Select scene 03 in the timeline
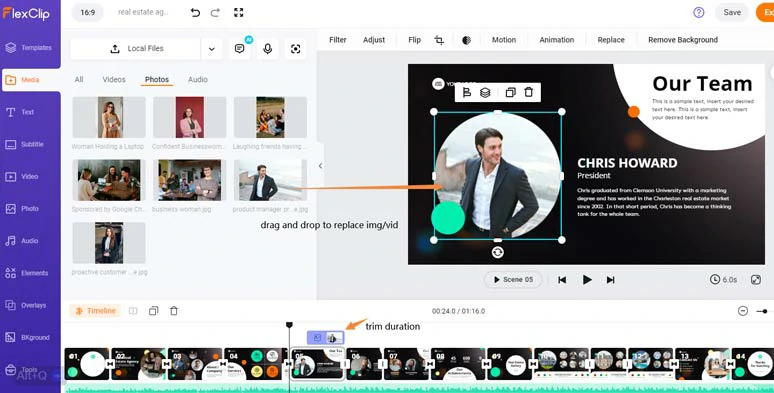Screen dimensions: 774x393 [x=195, y=364]
